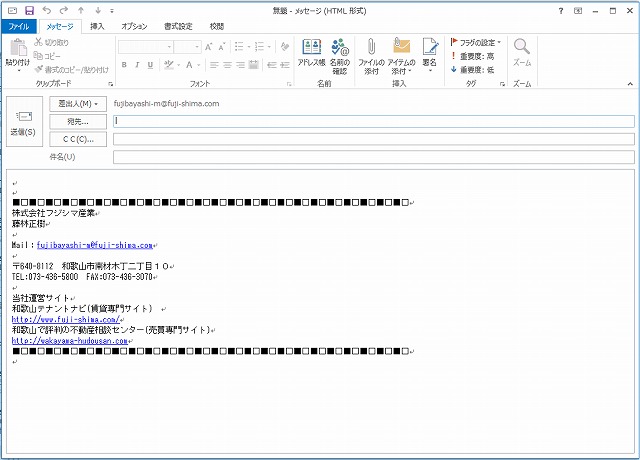
Task: Click the To (宛先...) button
Action: click(78, 121)
